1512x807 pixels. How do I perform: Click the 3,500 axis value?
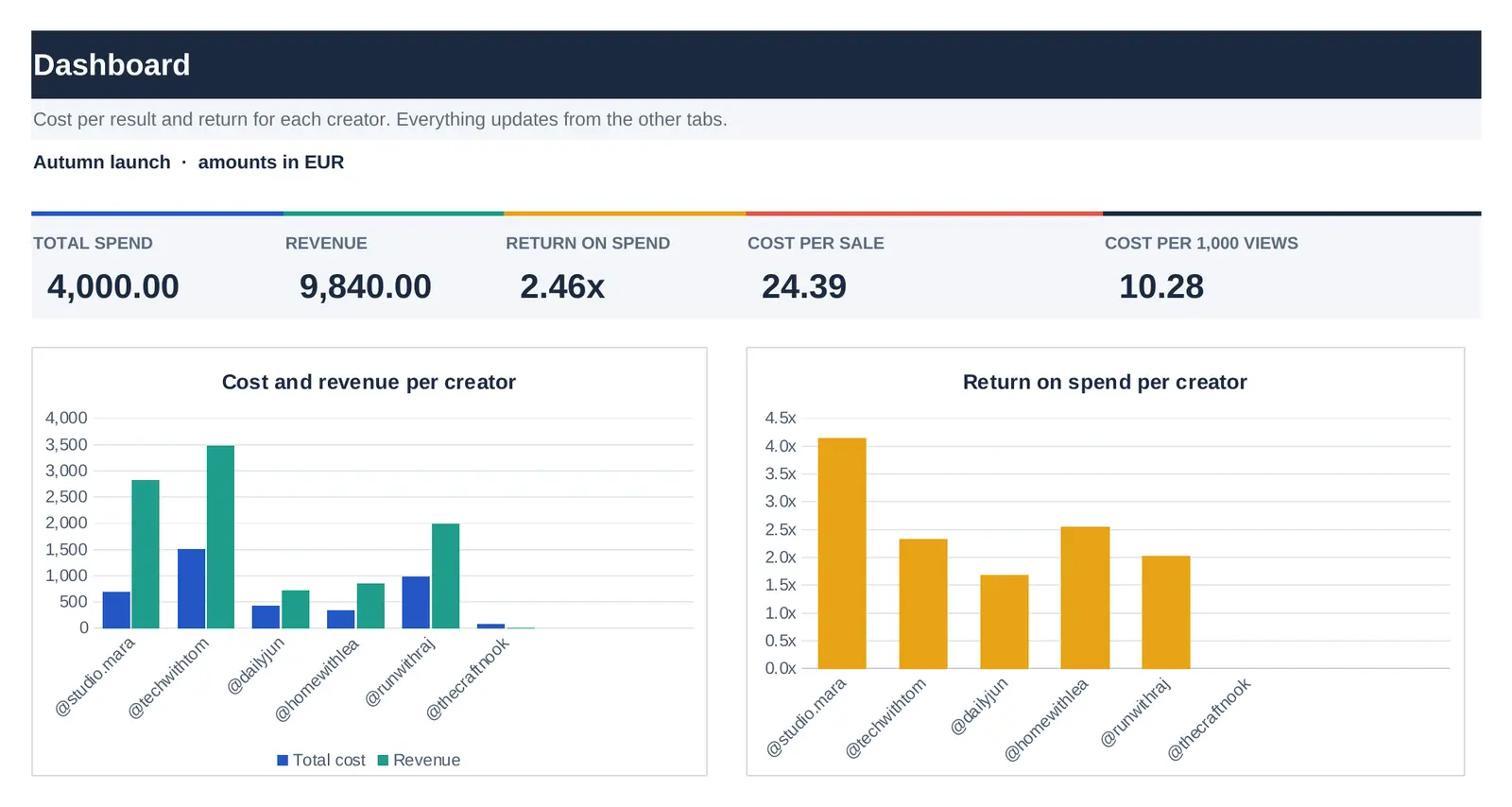(x=66, y=444)
